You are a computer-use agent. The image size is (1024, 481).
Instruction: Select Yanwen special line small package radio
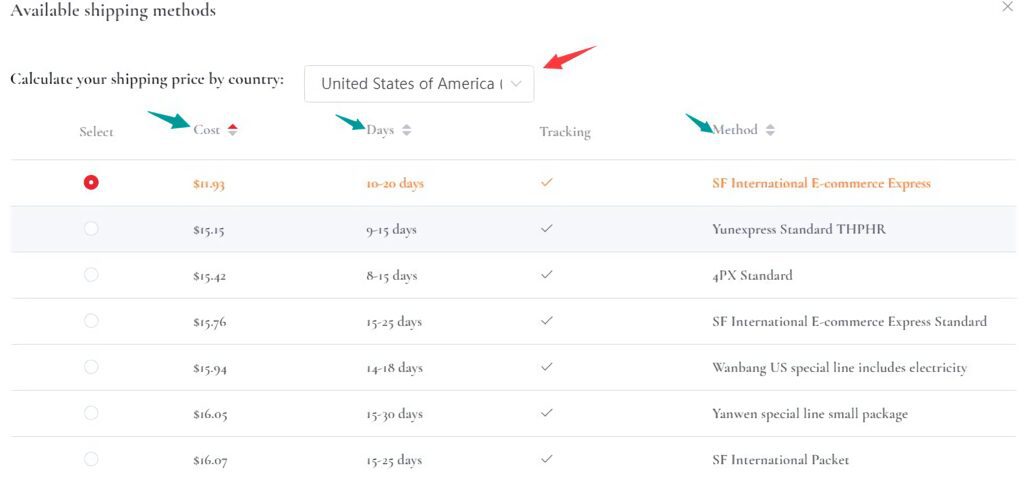[x=91, y=413]
